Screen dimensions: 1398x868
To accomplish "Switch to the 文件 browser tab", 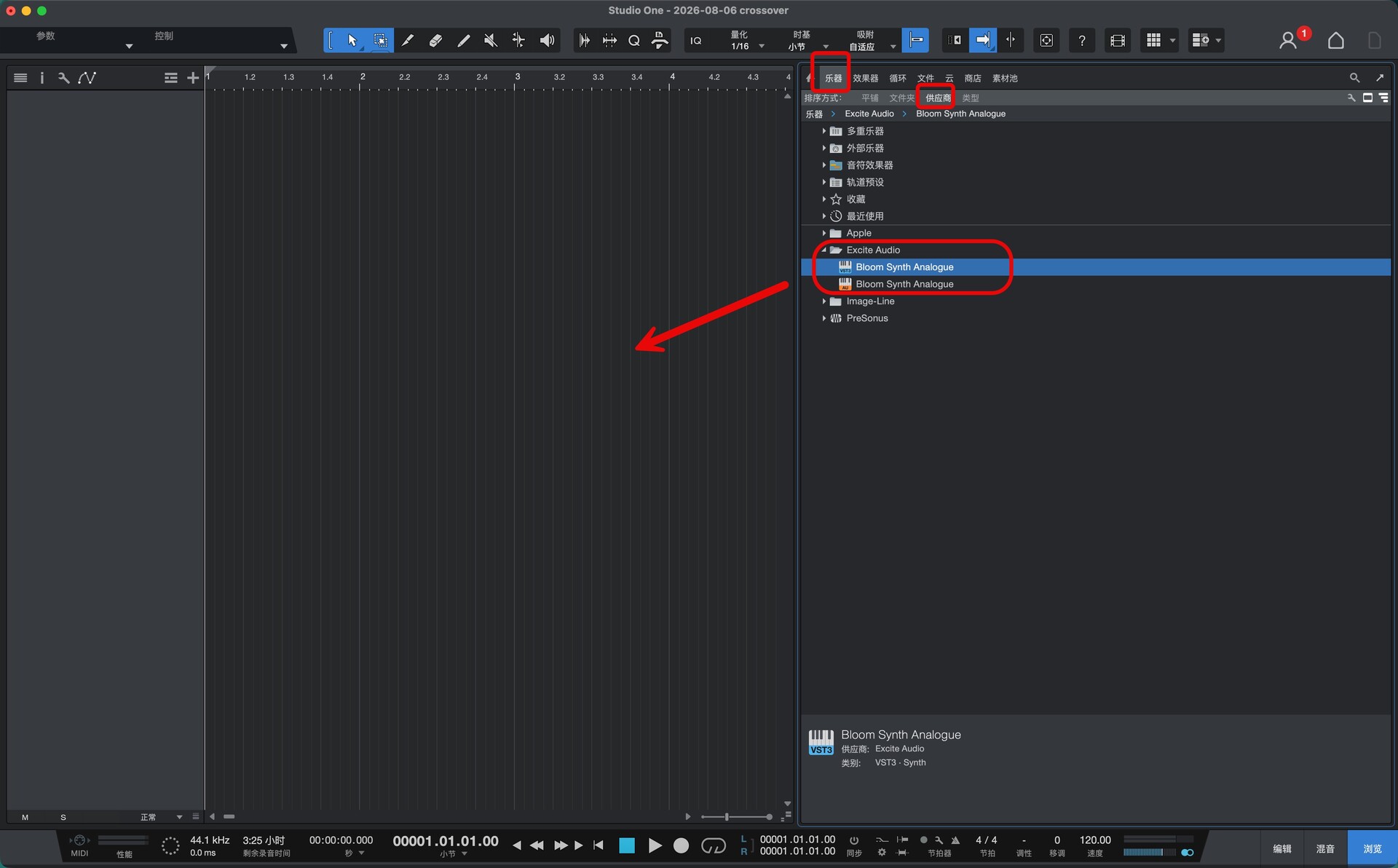I will (x=925, y=78).
